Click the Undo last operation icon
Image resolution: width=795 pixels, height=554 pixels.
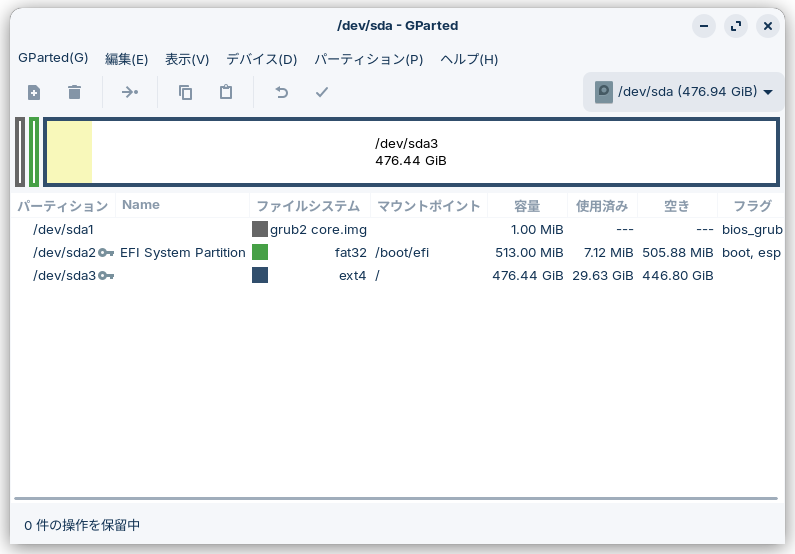pyautogui.click(x=281, y=92)
